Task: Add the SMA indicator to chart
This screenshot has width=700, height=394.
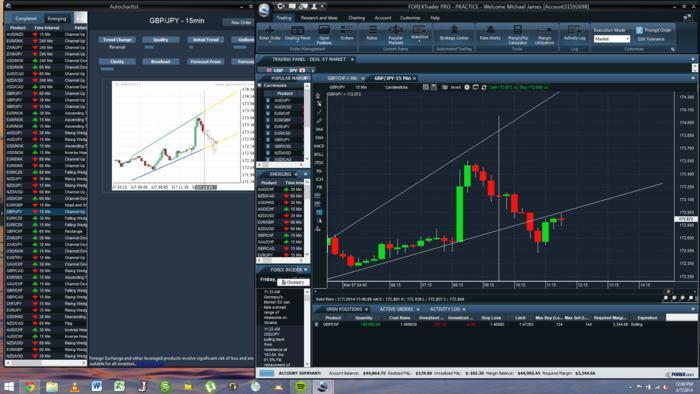Action: click(319, 129)
